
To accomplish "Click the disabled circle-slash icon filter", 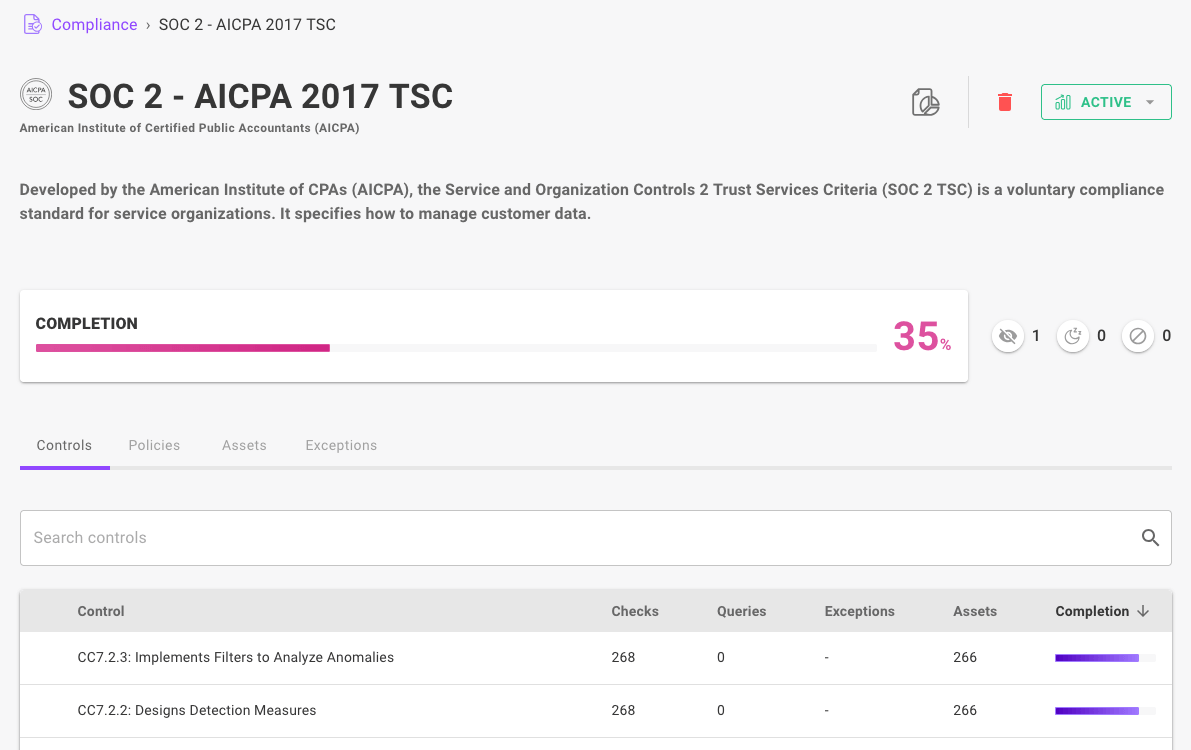I will point(1138,336).
